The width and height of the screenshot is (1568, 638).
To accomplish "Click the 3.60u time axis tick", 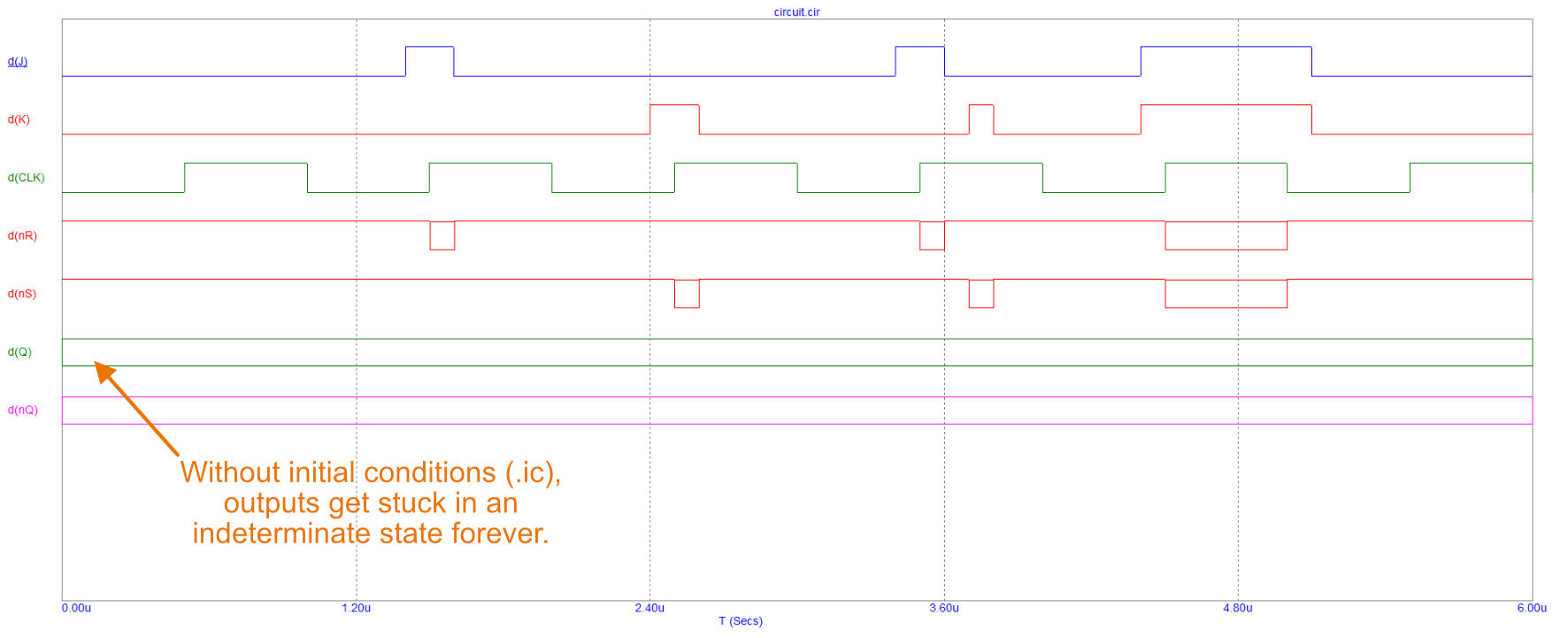I will coord(944,608).
